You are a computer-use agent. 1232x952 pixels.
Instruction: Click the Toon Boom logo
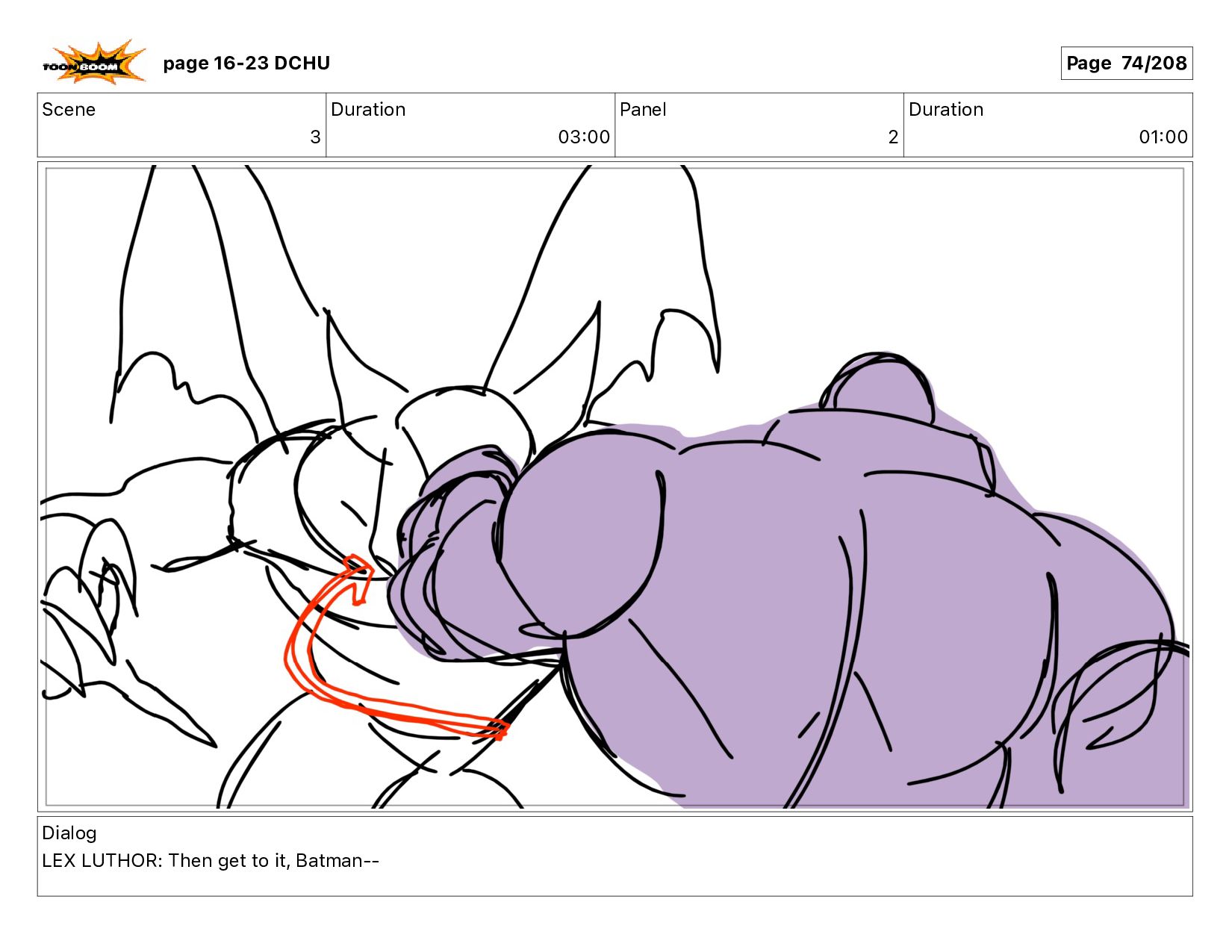point(93,63)
